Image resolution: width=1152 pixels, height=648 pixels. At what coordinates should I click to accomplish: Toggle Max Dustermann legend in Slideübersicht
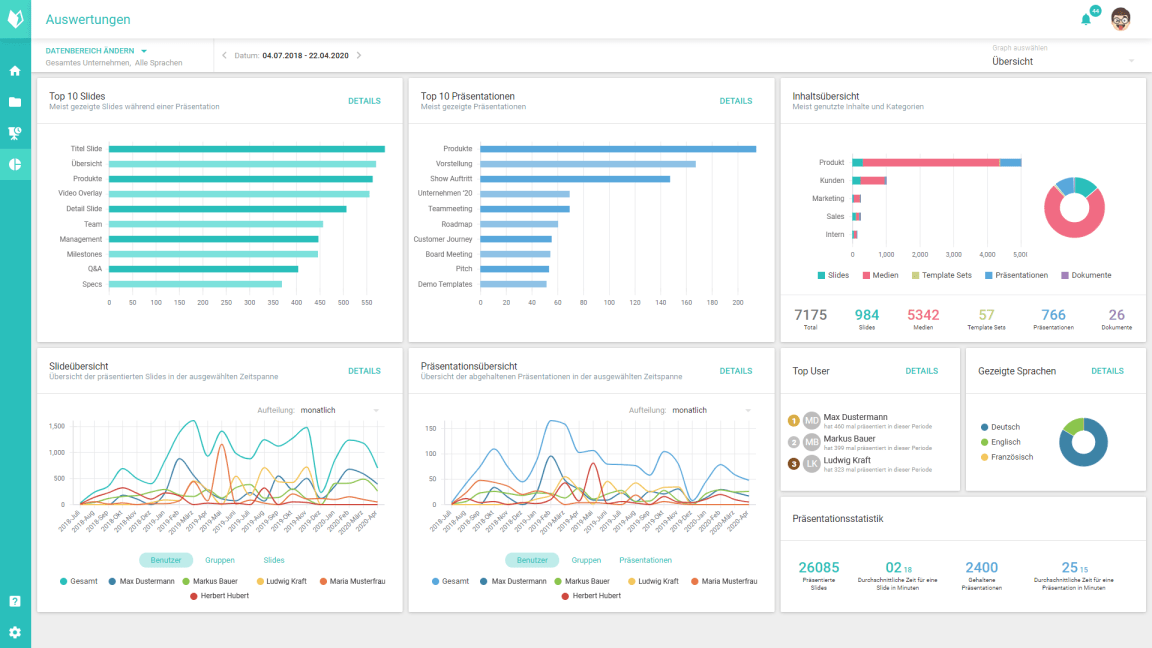point(141,581)
